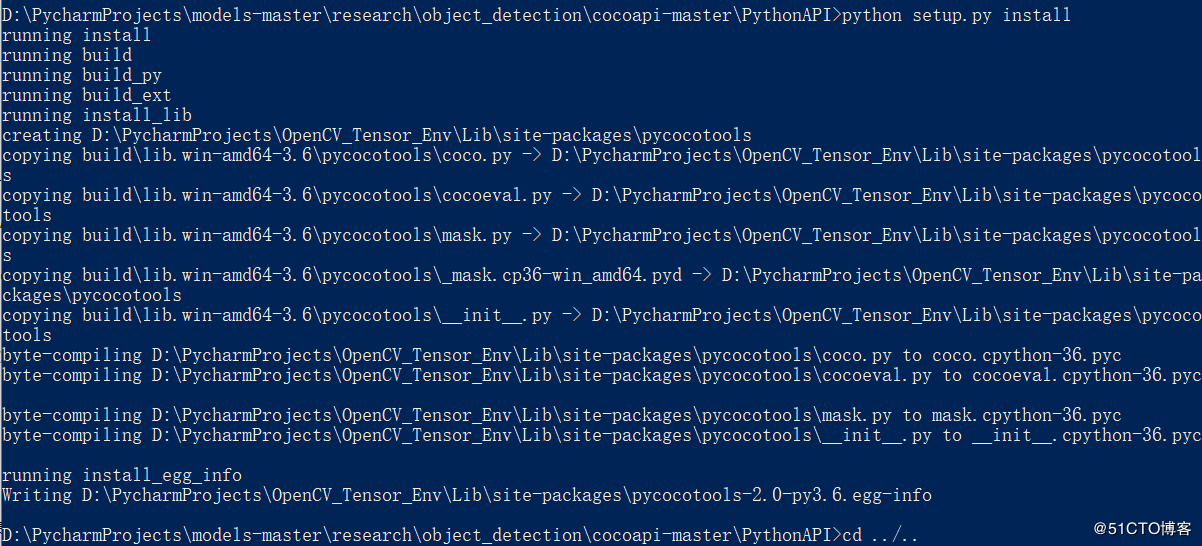The width and height of the screenshot is (1202, 546).
Task: Click the "coco.cpython-36.pyc" text
Action: pyautogui.click(x=1027, y=355)
